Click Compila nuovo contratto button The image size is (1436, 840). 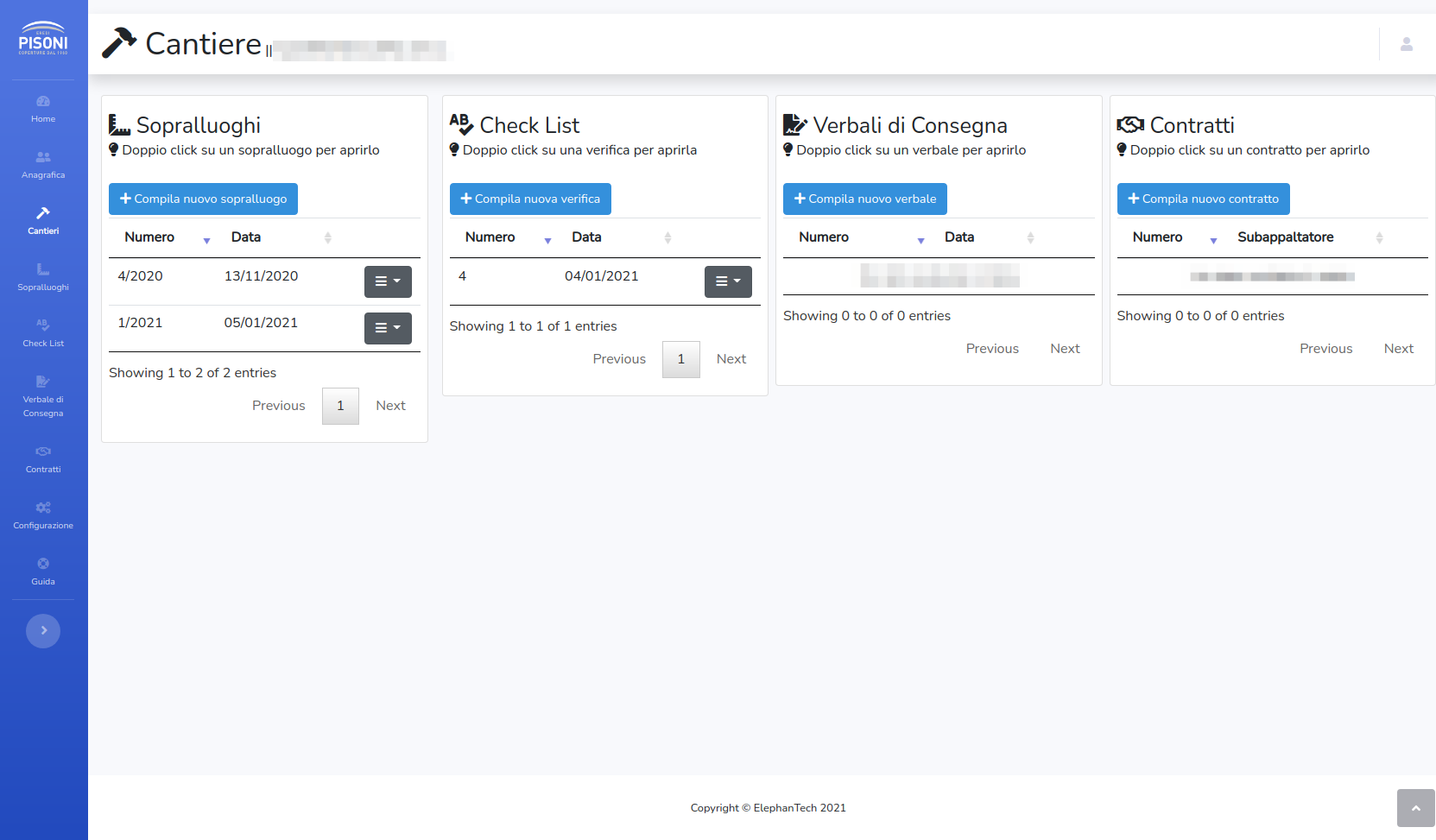pos(1203,199)
